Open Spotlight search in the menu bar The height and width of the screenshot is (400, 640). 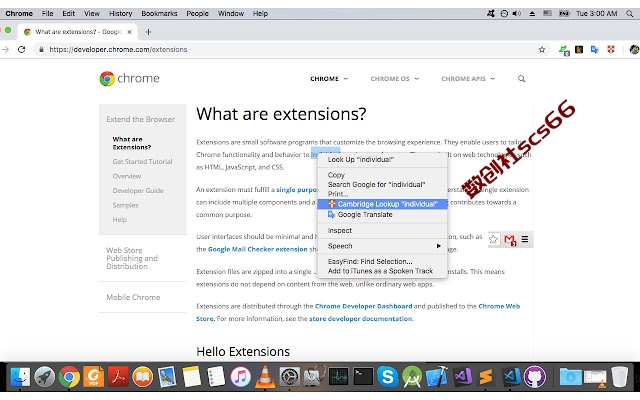click(x=630, y=13)
